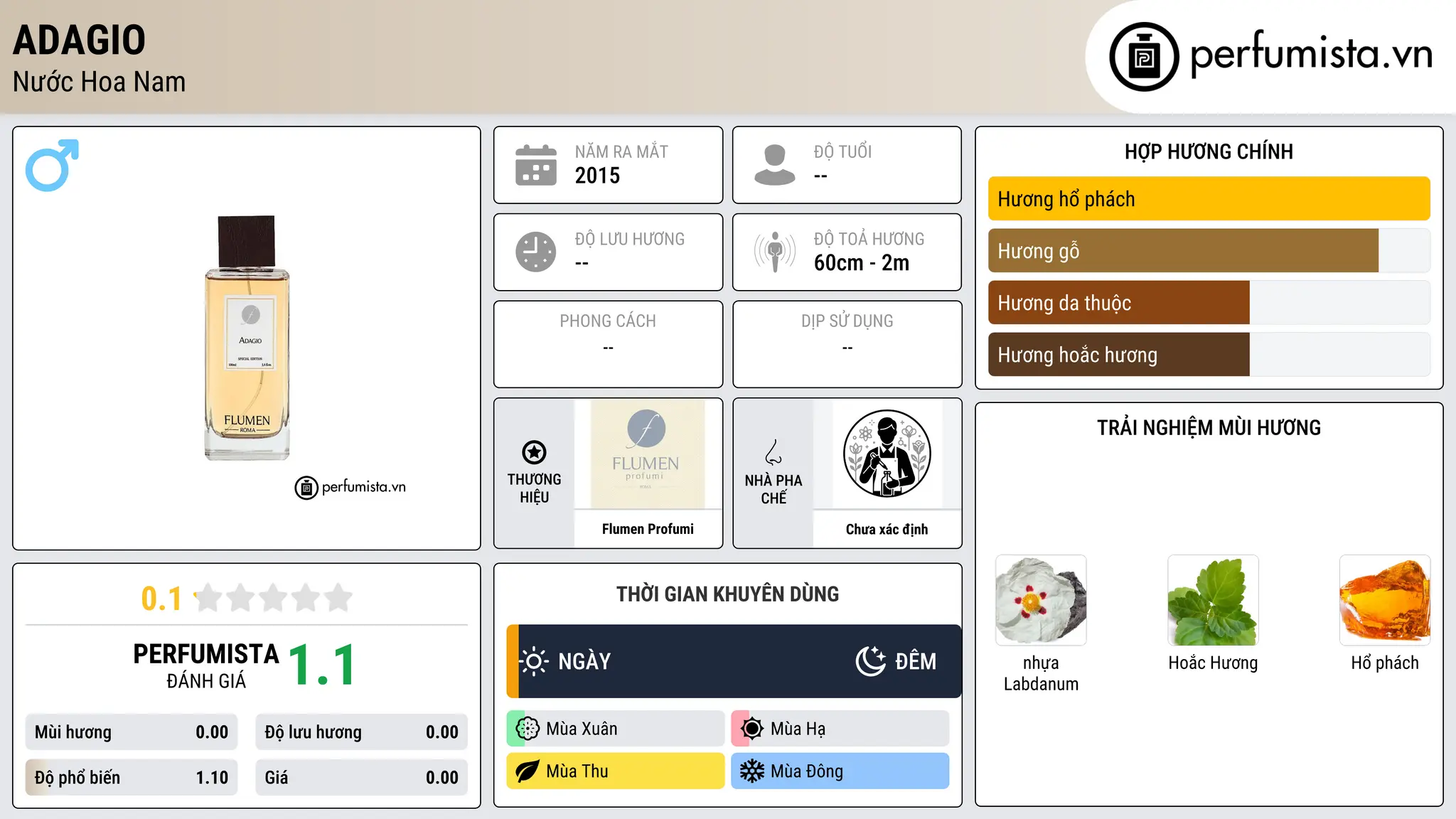Click the nhựa Labdanum note name
This screenshot has height=819, width=1456.
(1041, 673)
